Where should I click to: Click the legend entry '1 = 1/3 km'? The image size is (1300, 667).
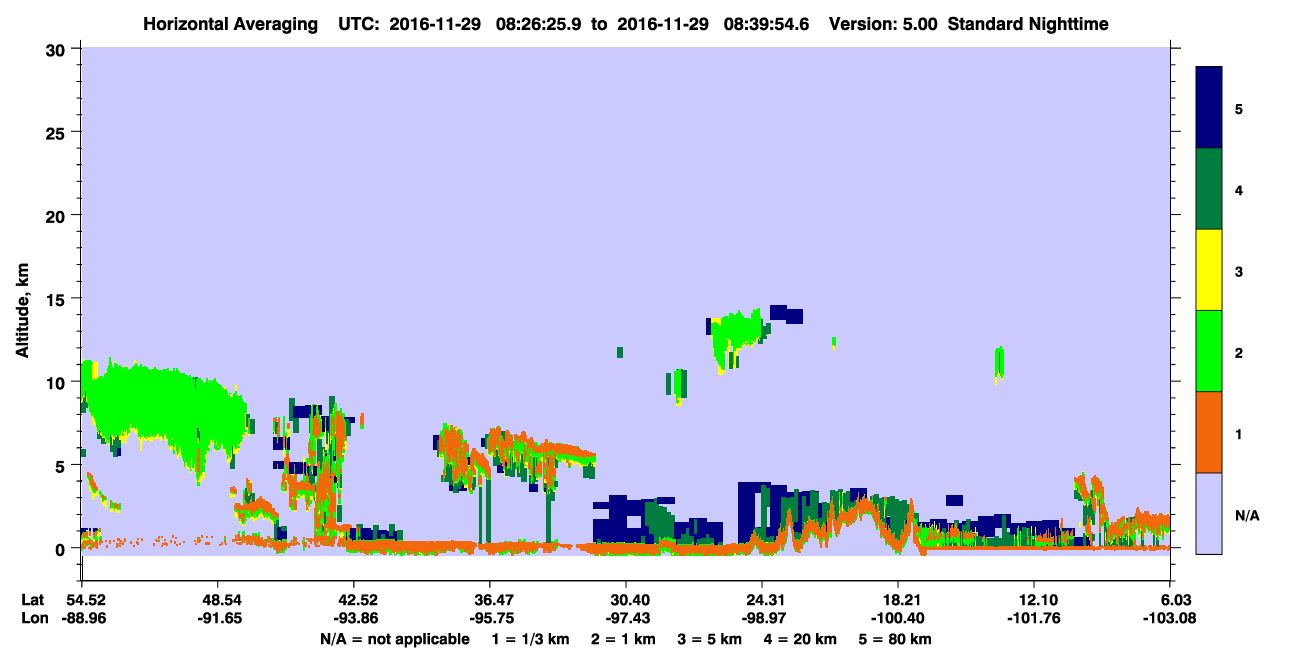[x=529, y=639]
